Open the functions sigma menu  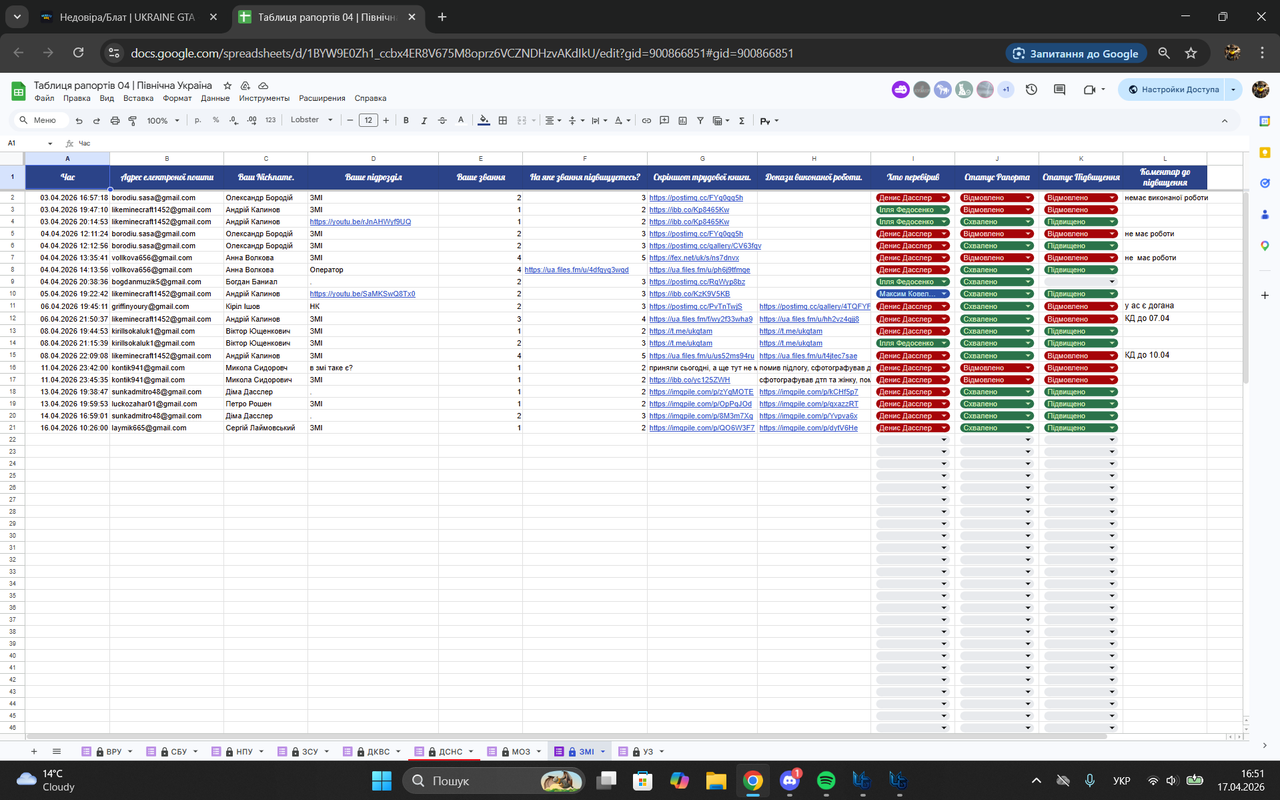click(741, 120)
